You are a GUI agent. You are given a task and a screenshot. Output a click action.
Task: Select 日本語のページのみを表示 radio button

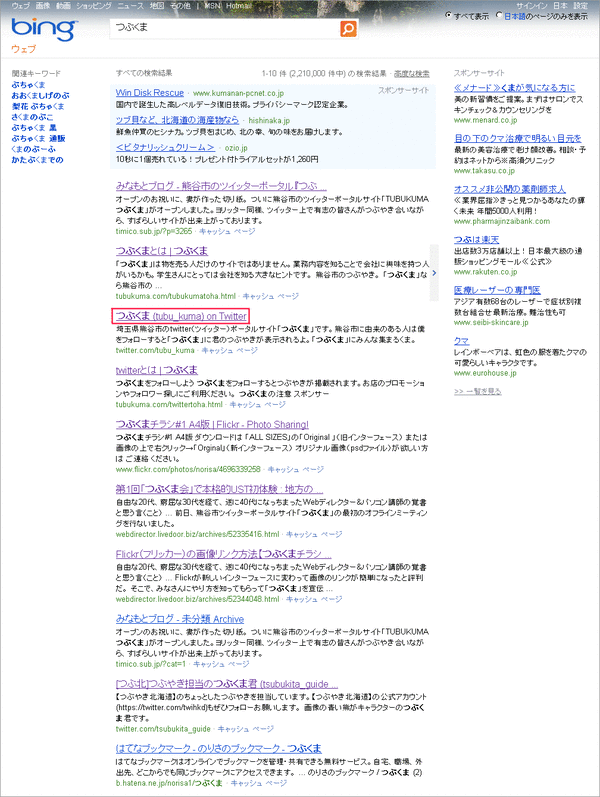point(499,15)
